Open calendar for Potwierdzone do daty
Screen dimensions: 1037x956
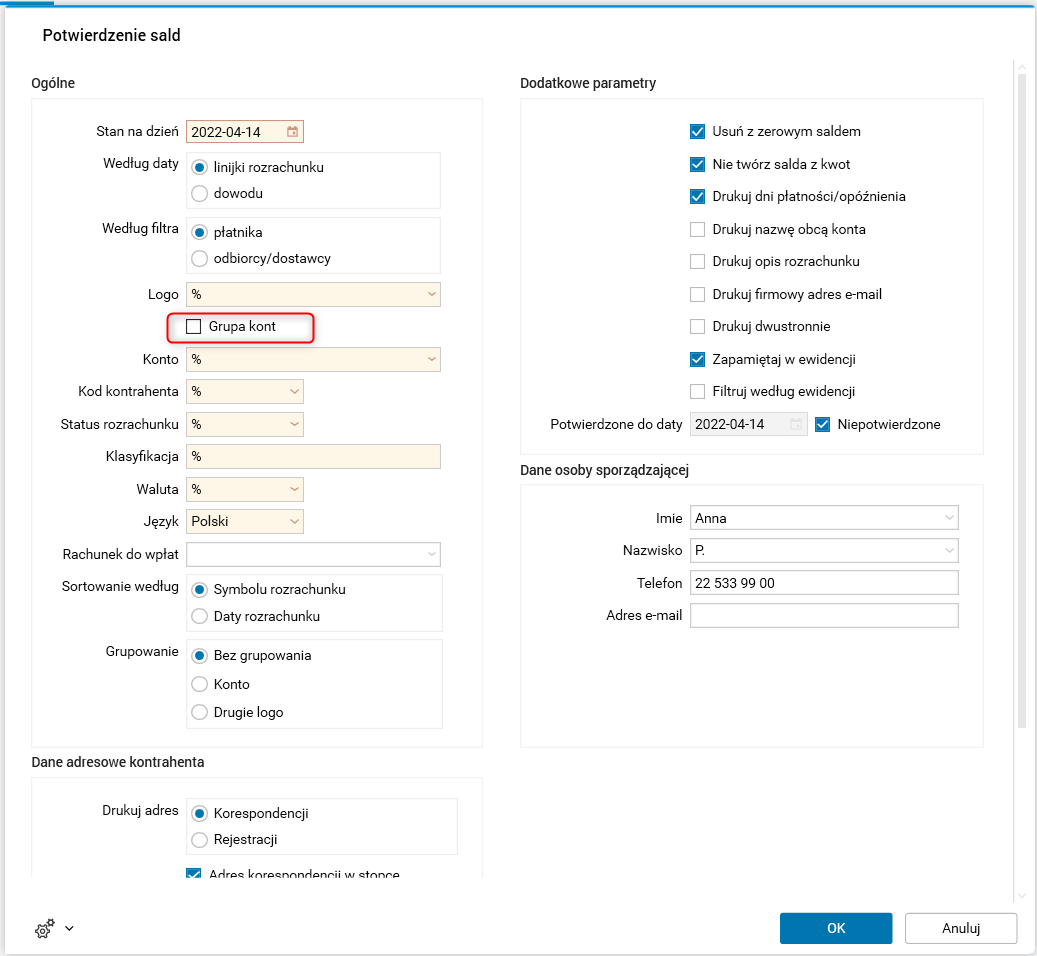[797, 424]
